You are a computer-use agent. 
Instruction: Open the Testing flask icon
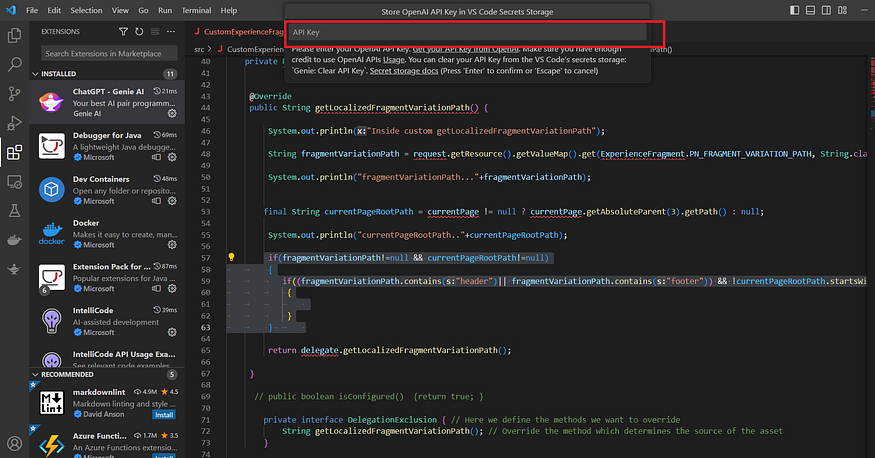(x=15, y=210)
